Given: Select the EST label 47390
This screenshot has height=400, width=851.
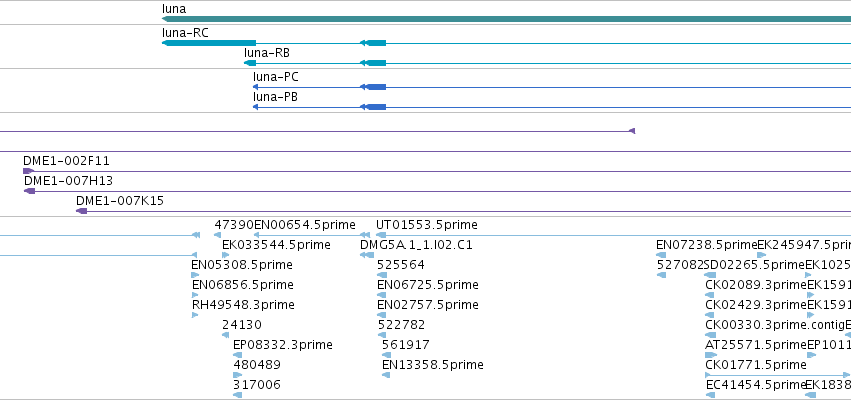Looking at the screenshot, I should (234, 225).
